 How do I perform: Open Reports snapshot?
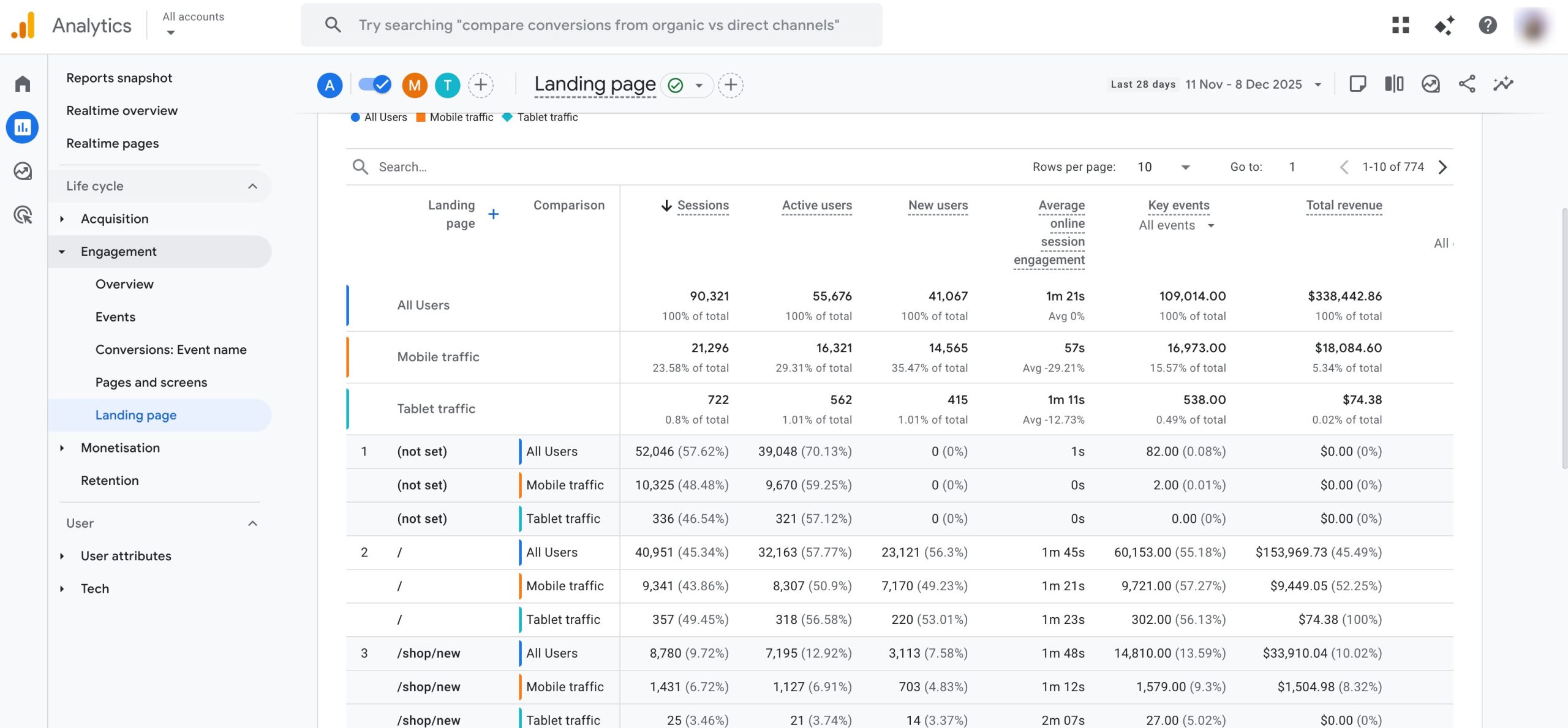tap(119, 77)
